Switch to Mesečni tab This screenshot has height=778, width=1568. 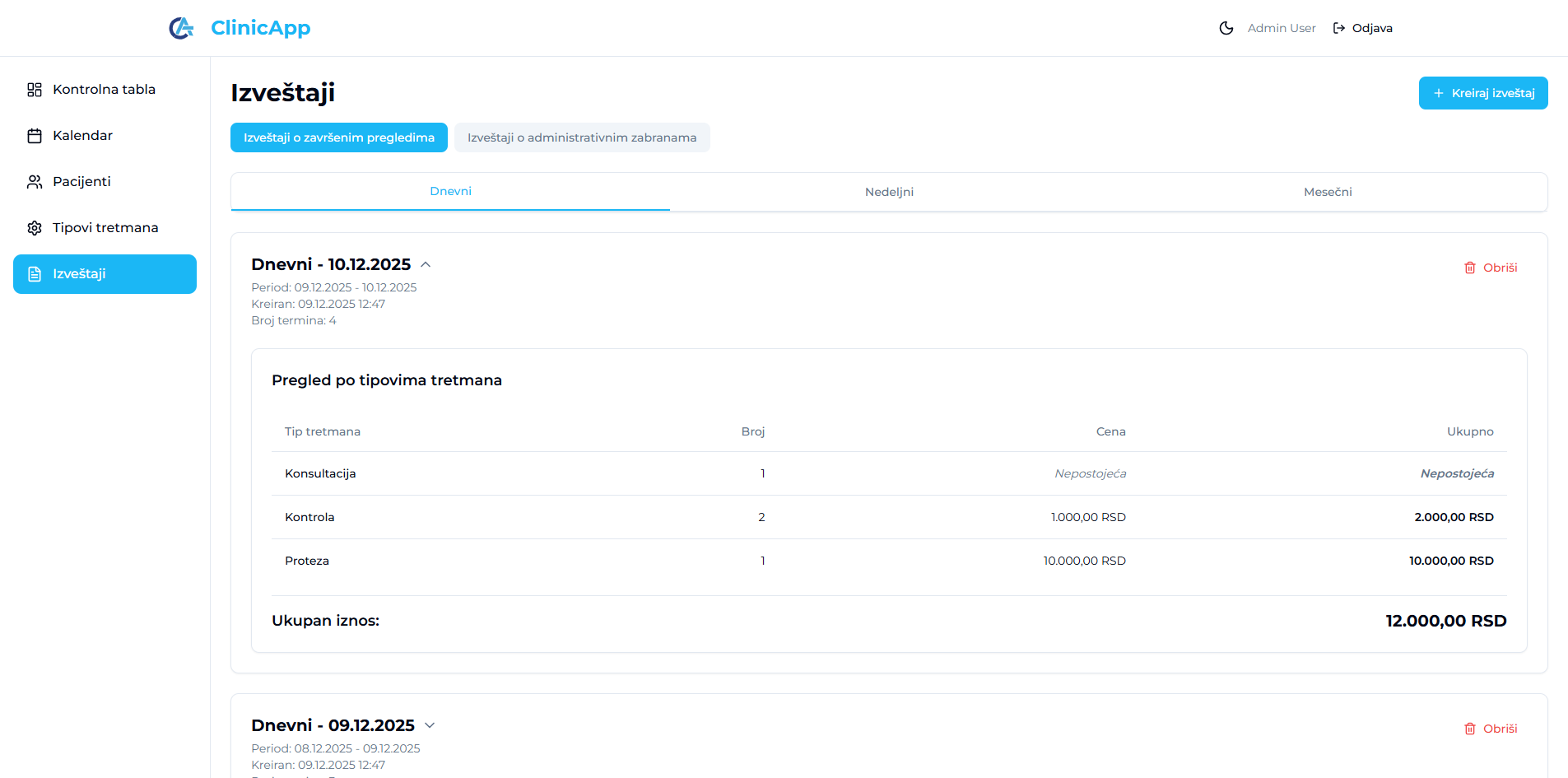tap(1327, 192)
